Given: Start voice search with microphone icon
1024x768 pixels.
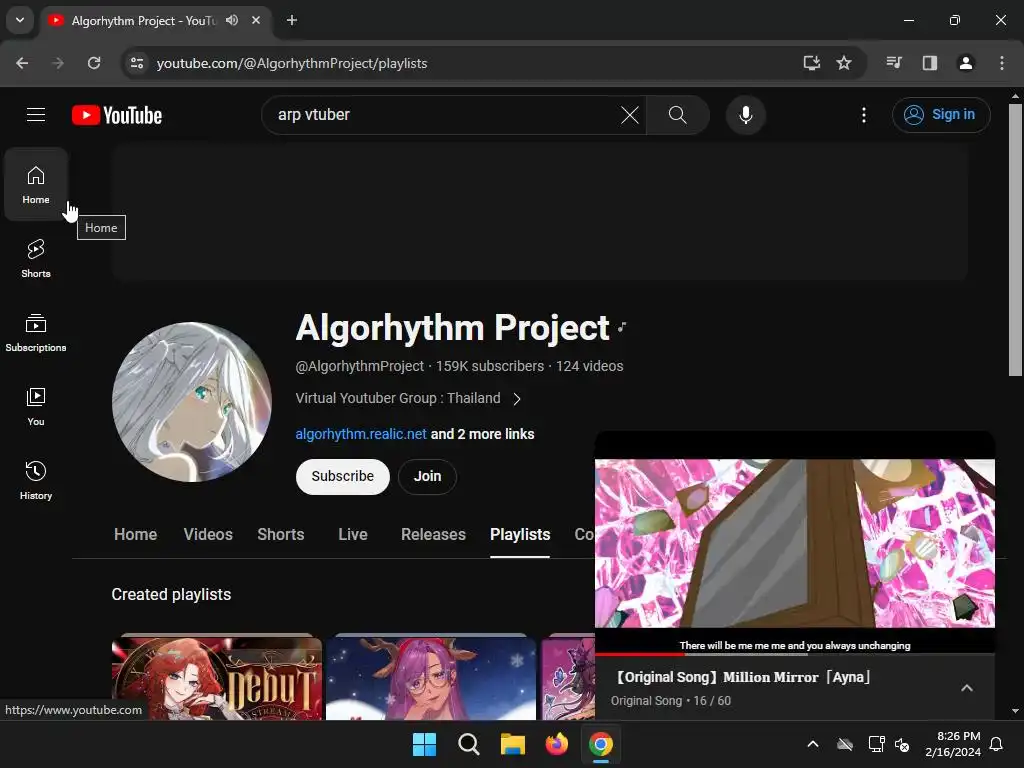Looking at the screenshot, I should tap(745, 115).
